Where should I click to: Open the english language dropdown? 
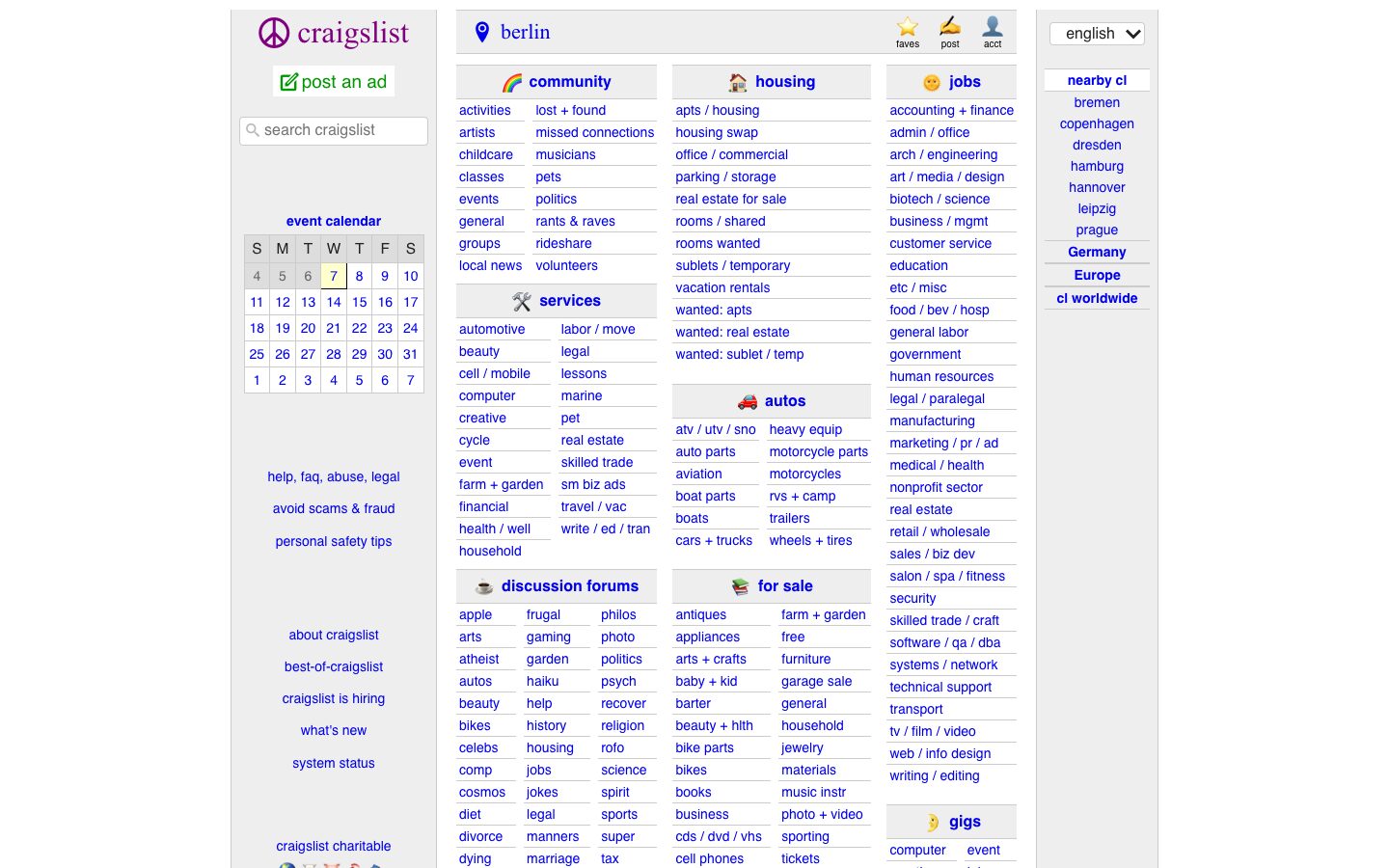coord(1097,34)
